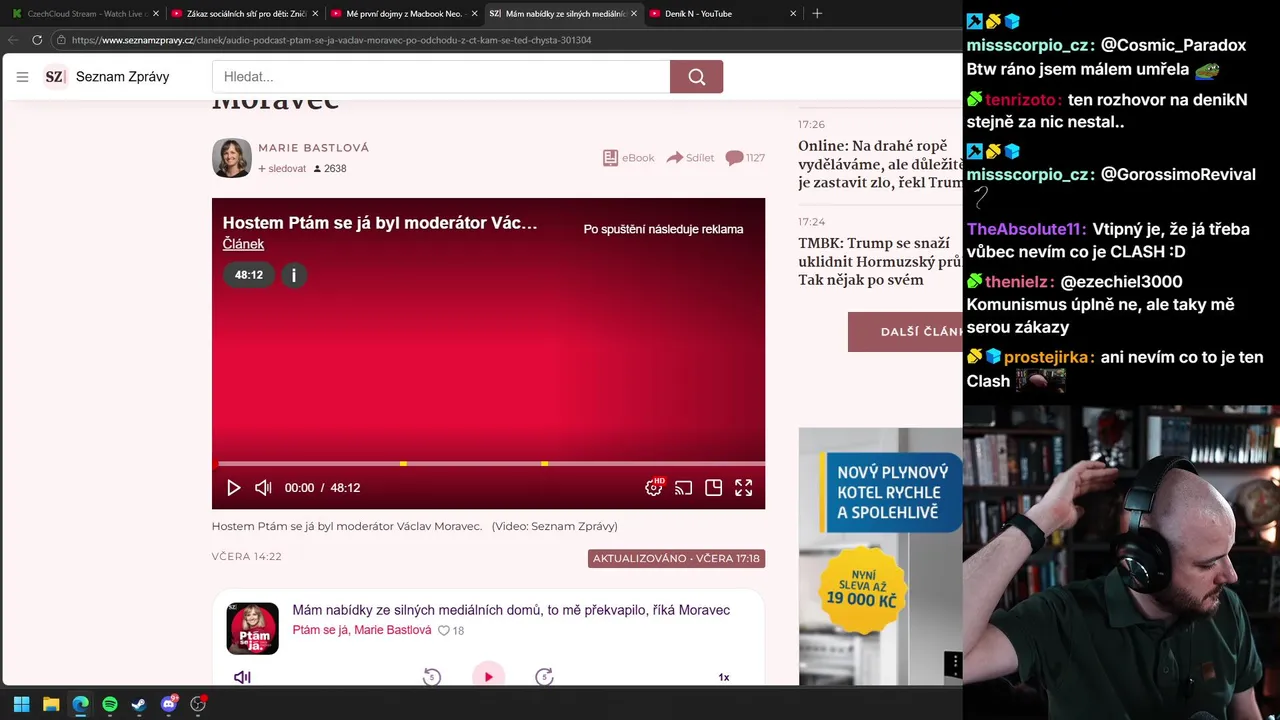
Task: Open Discord from taskbar
Action: [x=169, y=704]
